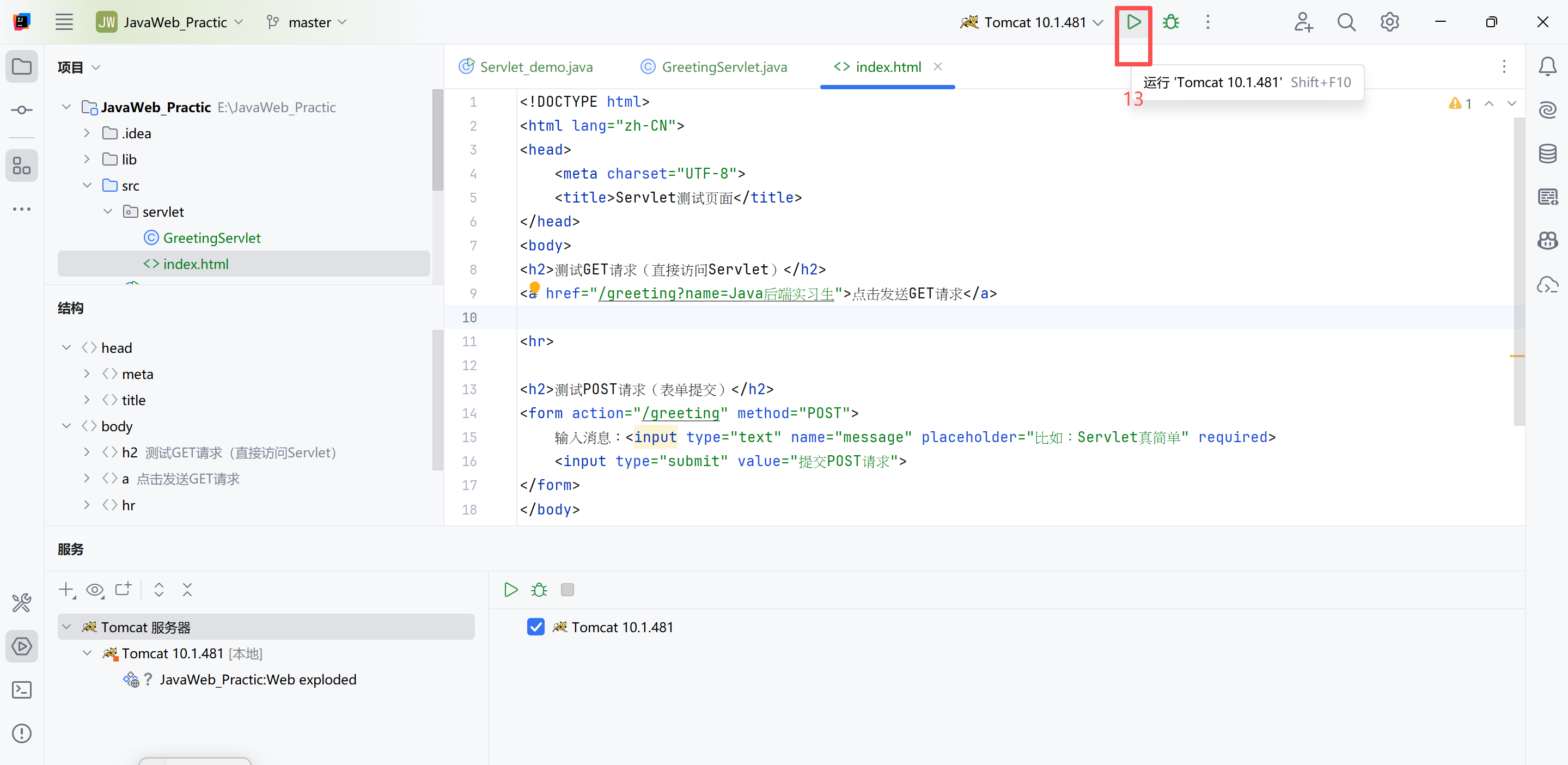Toggle the Services tool window button
Viewport: 1568px width, 765px height.
click(22, 646)
